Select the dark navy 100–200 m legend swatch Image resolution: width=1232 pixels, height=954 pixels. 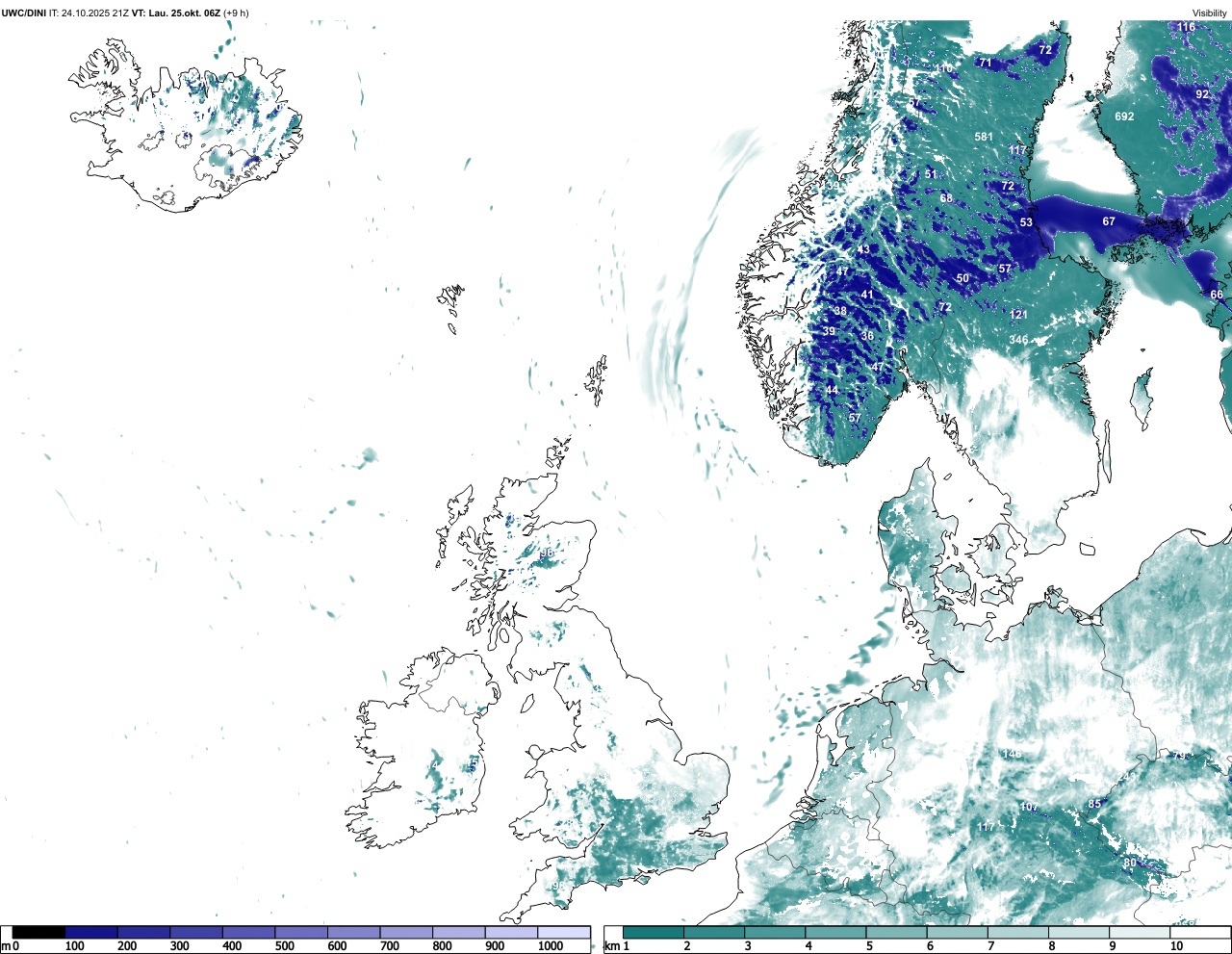[x=91, y=933]
